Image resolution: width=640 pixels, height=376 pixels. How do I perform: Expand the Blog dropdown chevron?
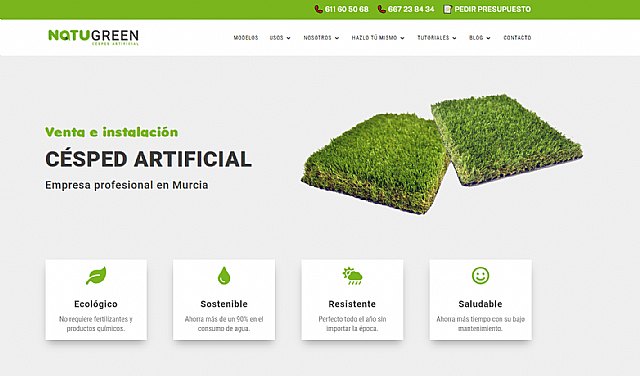coord(489,38)
